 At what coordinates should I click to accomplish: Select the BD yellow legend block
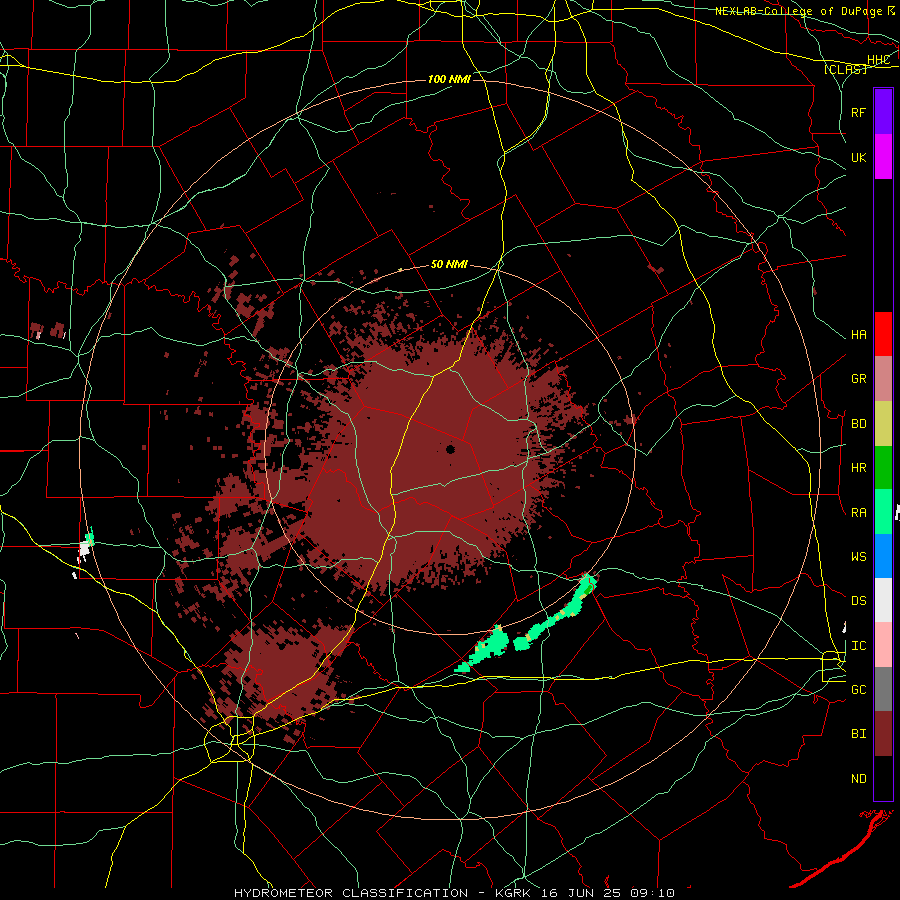pyautogui.click(x=883, y=424)
